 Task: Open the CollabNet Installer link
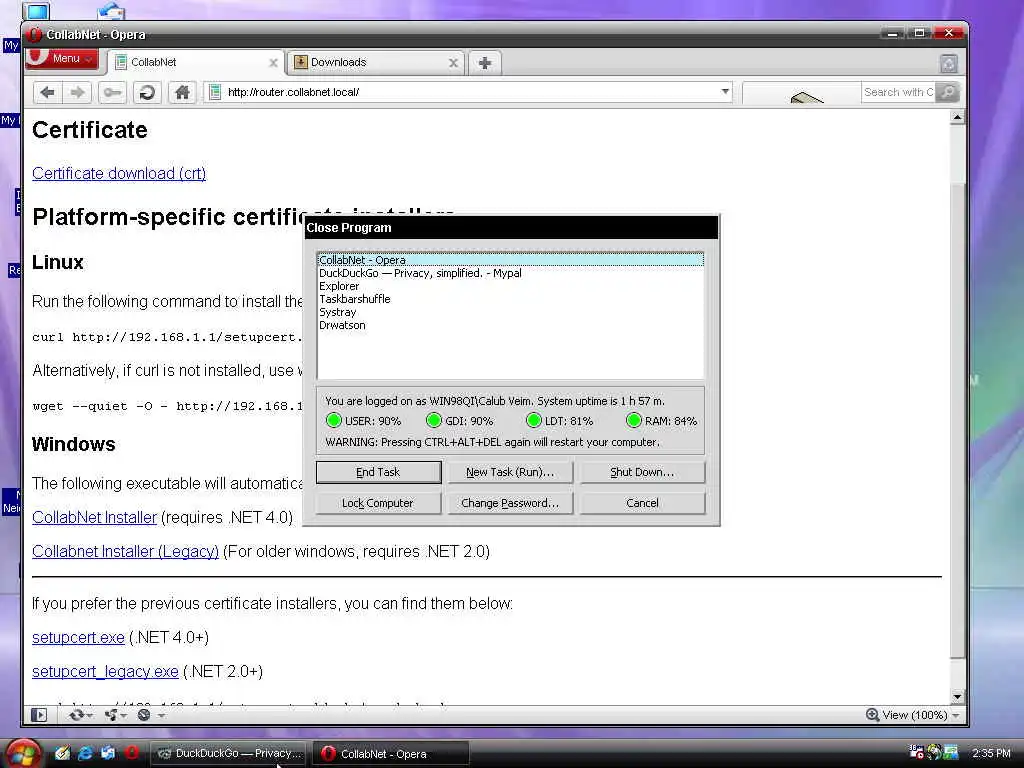click(x=95, y=517)
